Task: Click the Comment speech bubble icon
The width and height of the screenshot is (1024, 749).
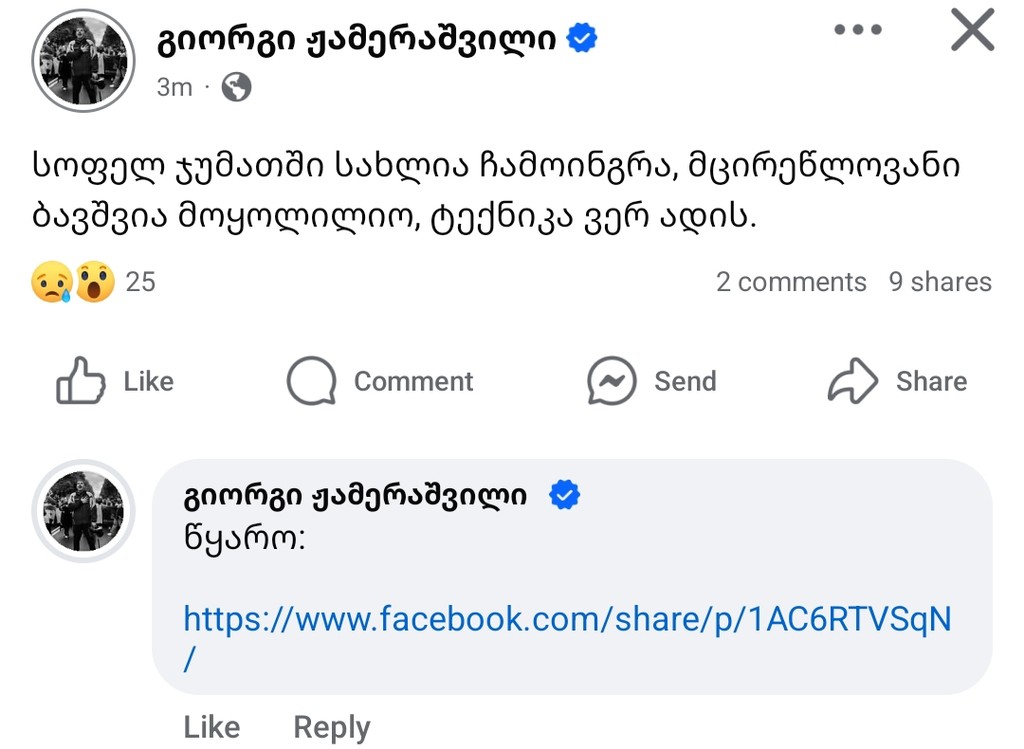Action: pyautogui.click(x=310, y=381)
